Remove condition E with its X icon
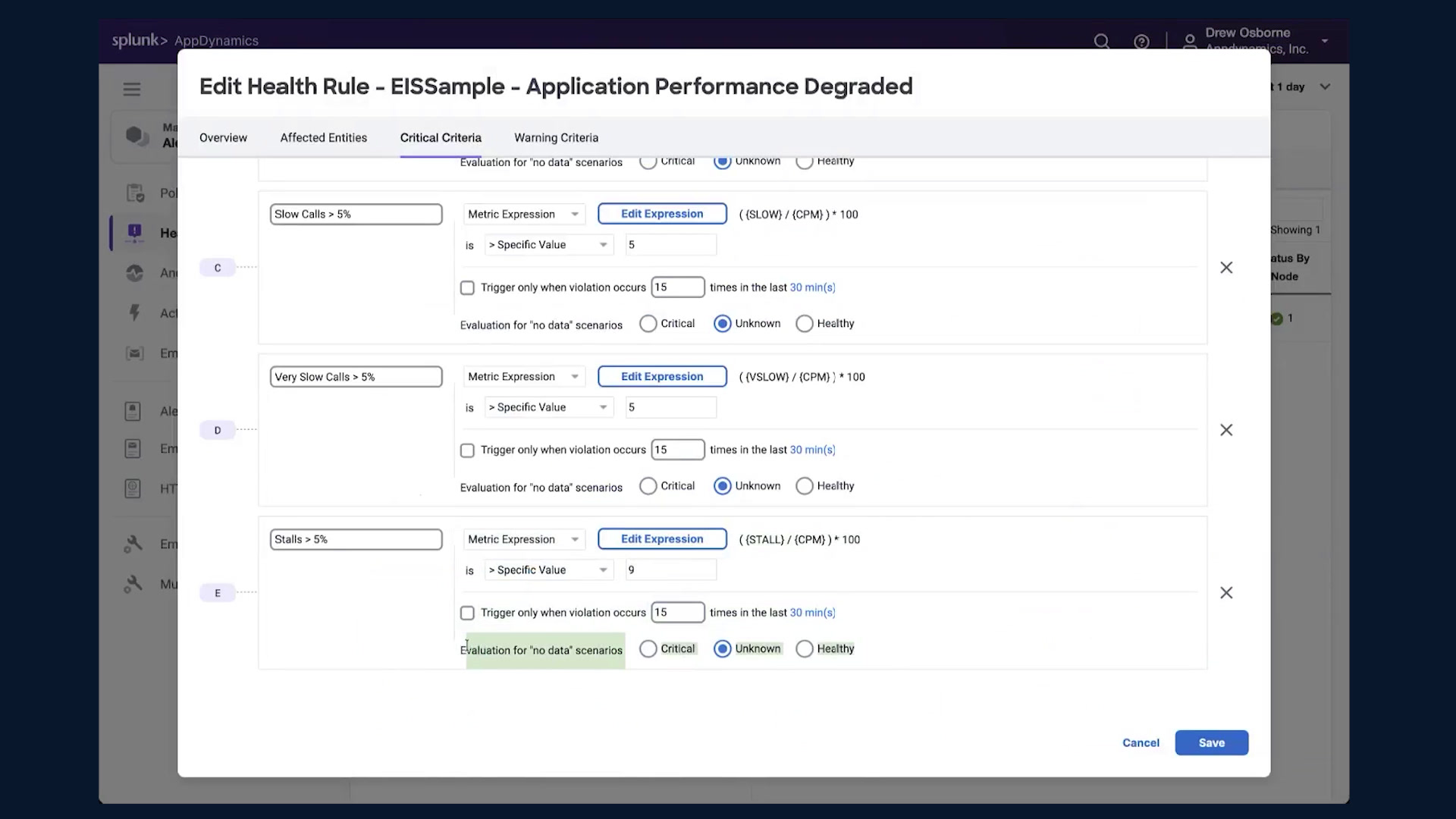Image resolution: width=1456 pixels, height=819 pixels. point(1226,593)
